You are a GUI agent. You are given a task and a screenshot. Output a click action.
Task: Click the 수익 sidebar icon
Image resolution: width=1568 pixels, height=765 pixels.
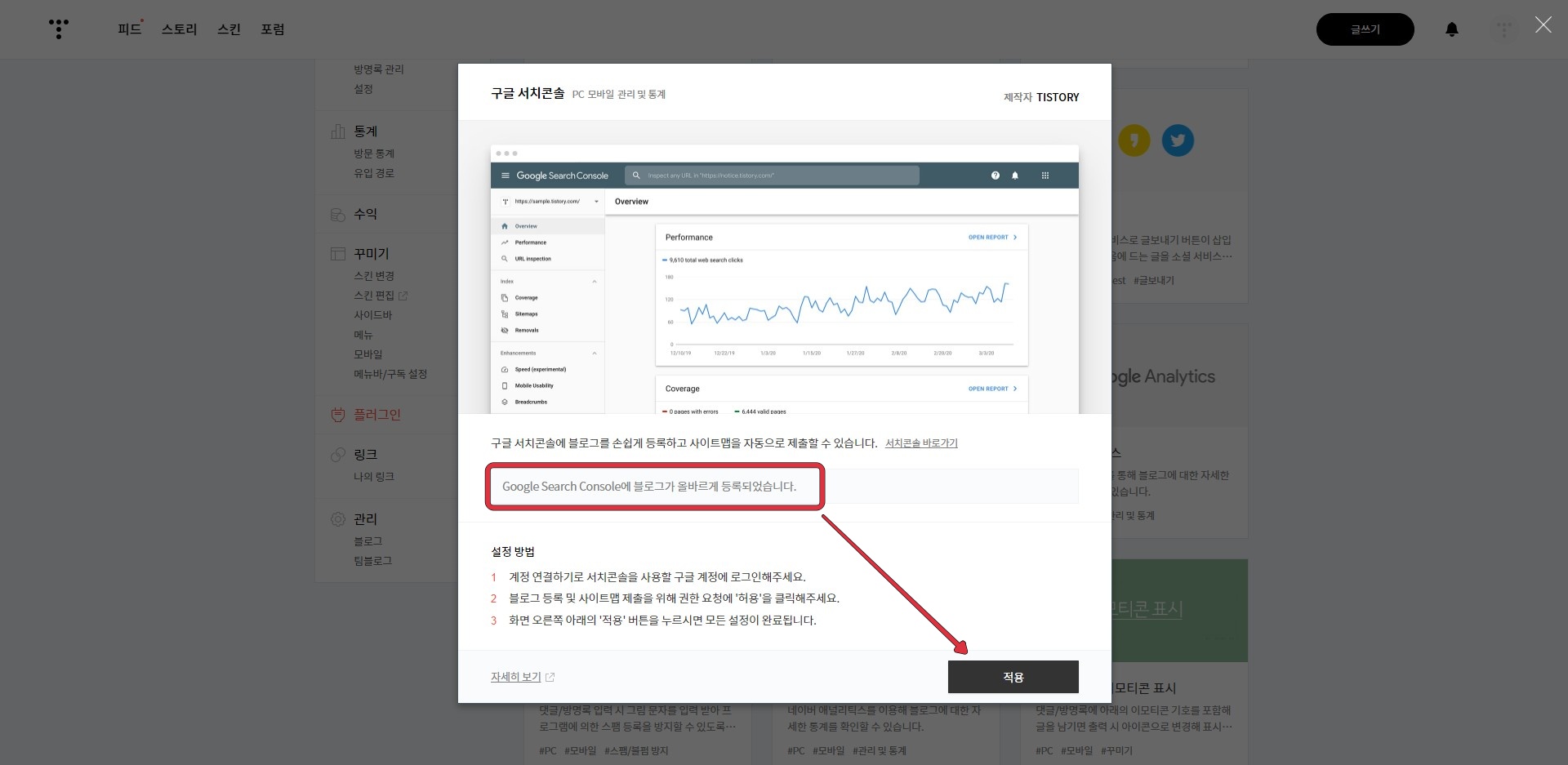tap(338, 215)
